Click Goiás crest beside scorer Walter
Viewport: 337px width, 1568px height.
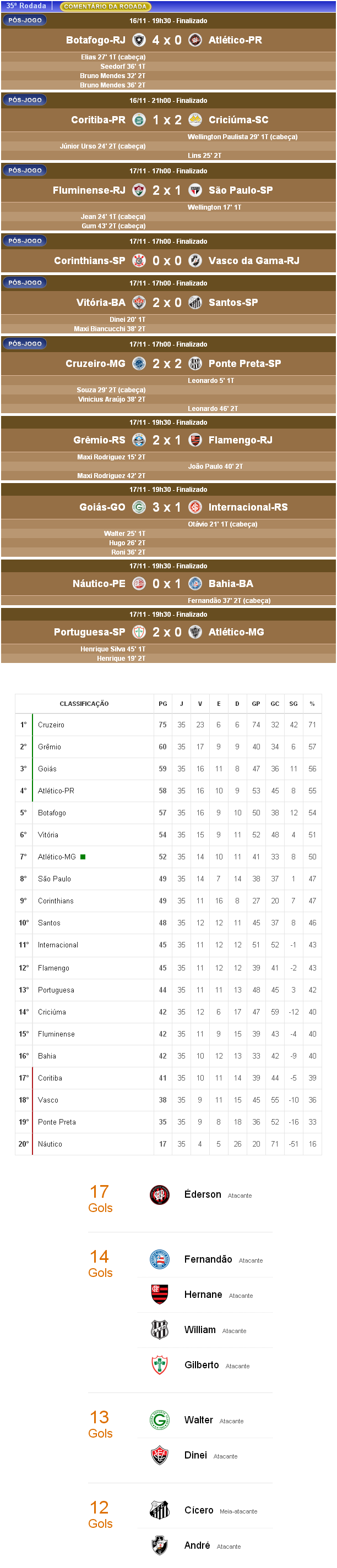coord(160,1420)
